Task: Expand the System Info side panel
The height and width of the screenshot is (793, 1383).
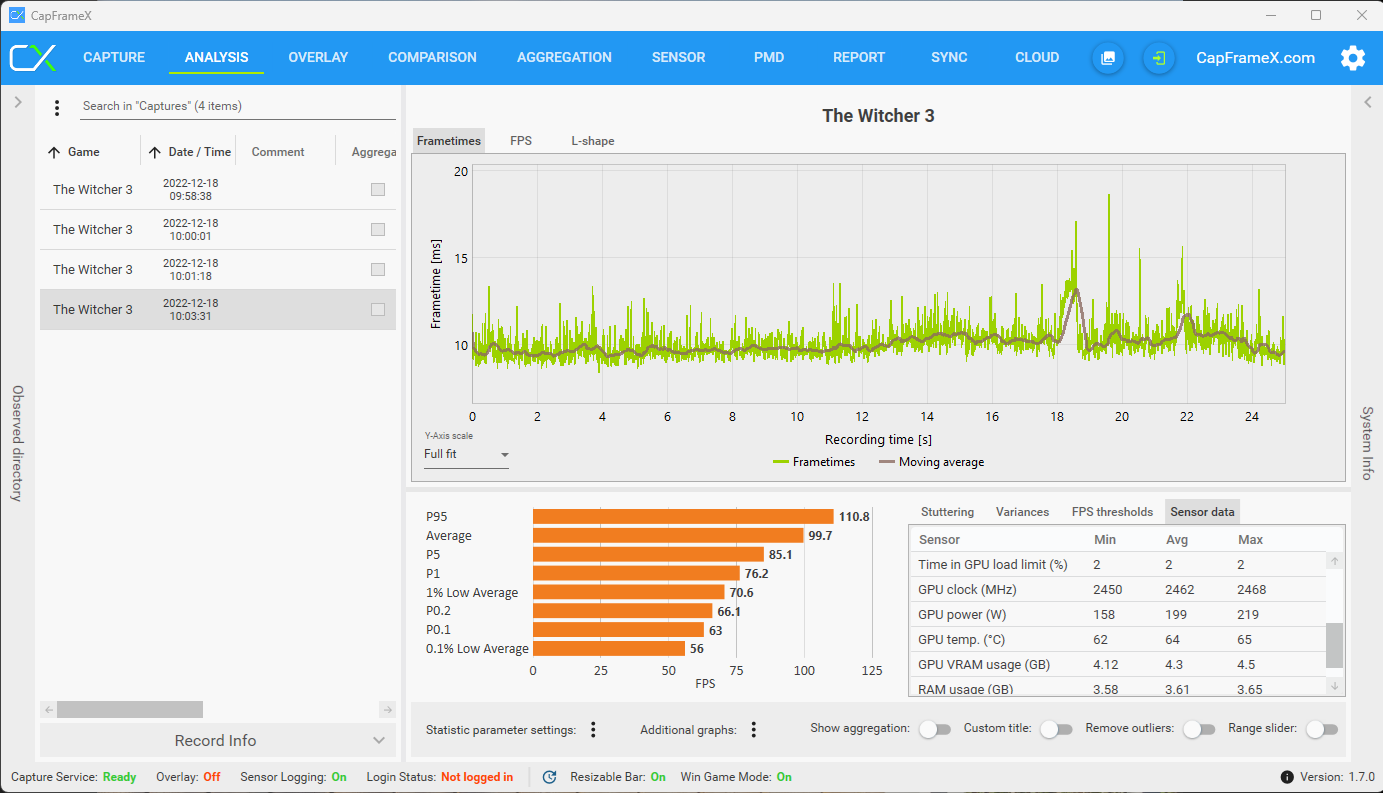Action: [x=1367, y=102]
